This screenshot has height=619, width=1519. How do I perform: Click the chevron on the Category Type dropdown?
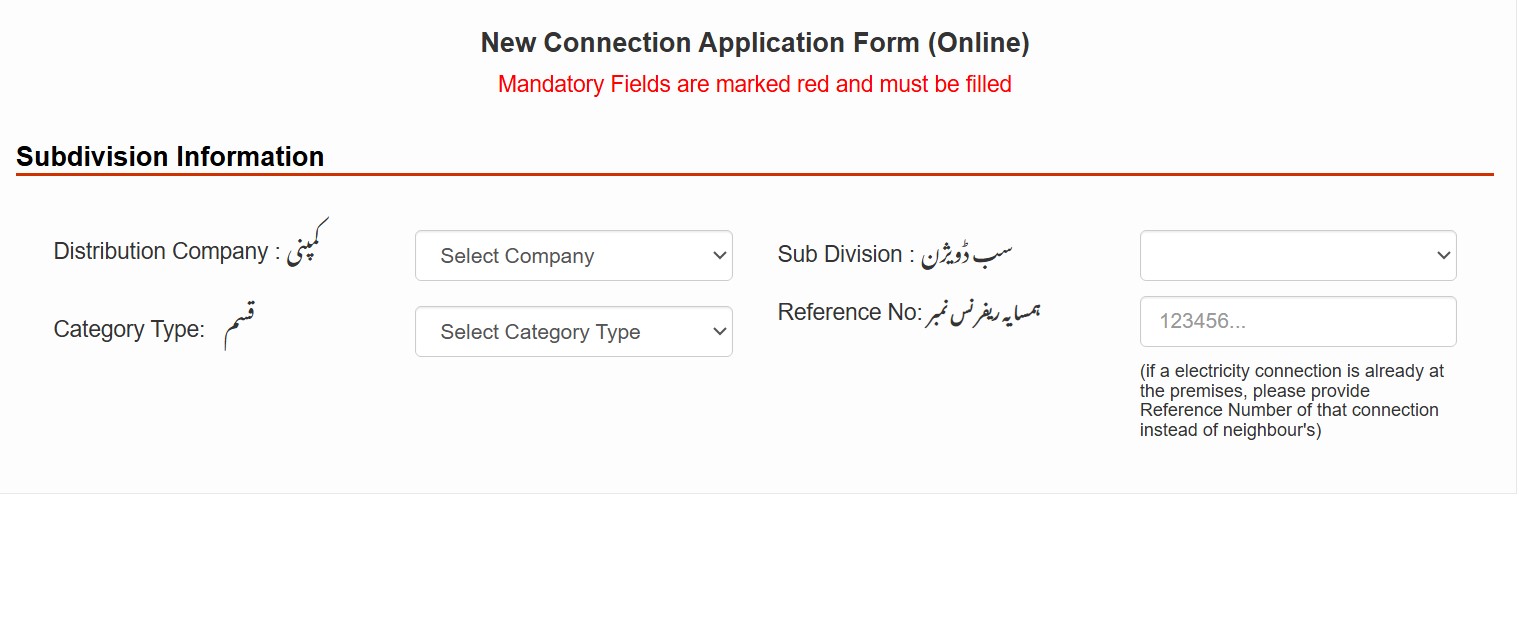[718, 331]
